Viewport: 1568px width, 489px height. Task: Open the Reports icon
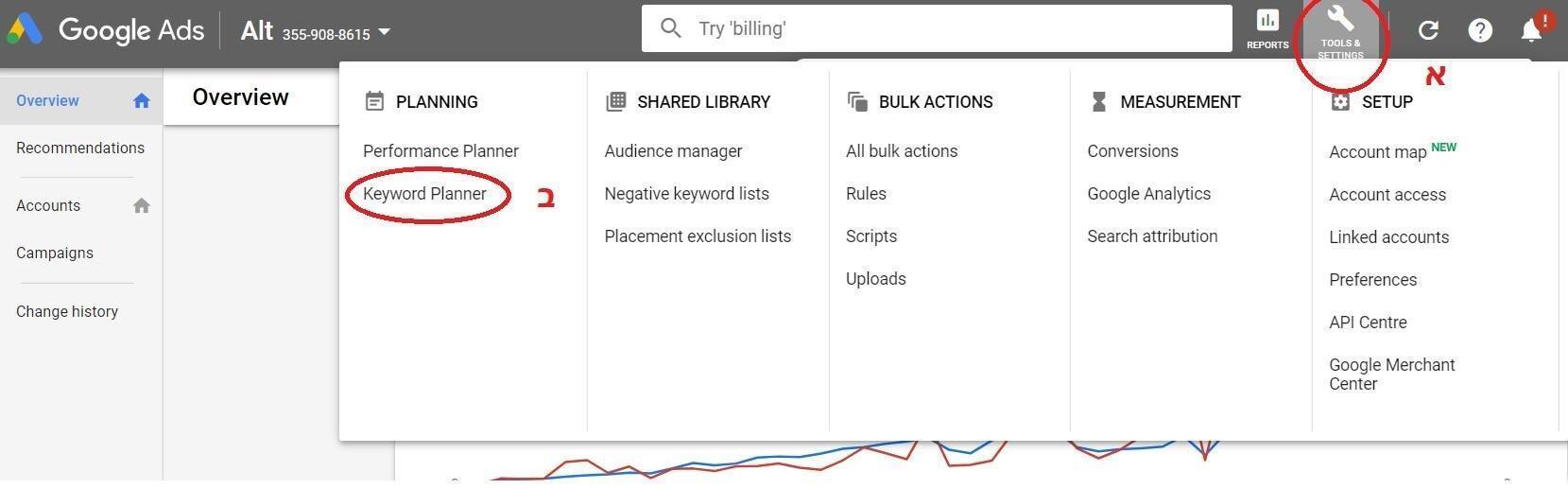click(x=1267, y=28)
